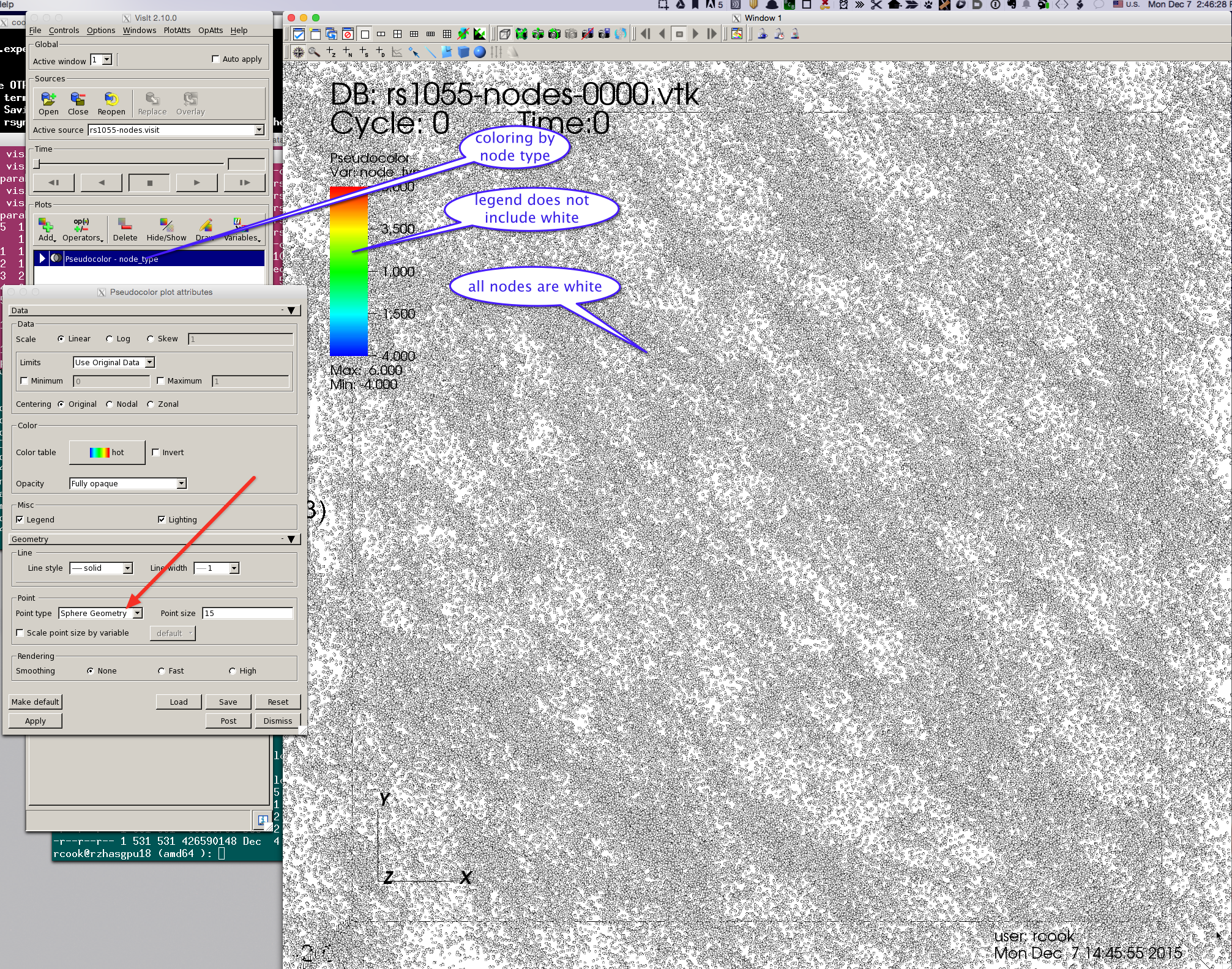Select the Zoom magnifier tool in Window 1
This screenshot has height=969, width=1232.
(x=315, y=52)
